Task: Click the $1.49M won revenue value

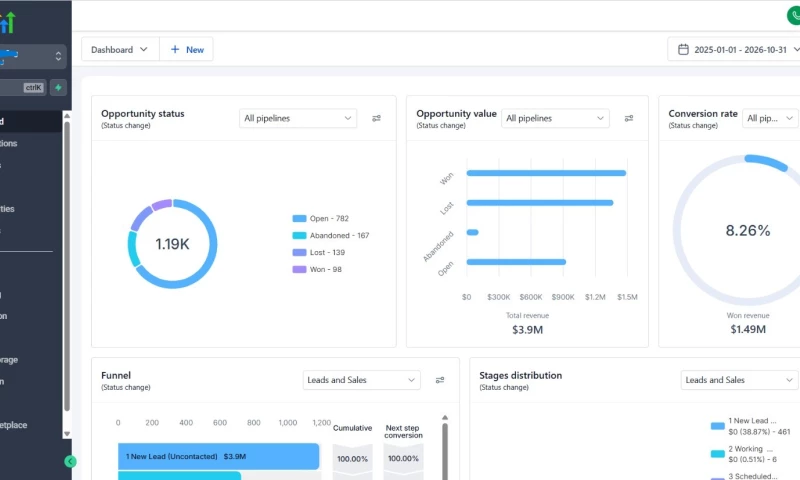Action: point(748,330)
